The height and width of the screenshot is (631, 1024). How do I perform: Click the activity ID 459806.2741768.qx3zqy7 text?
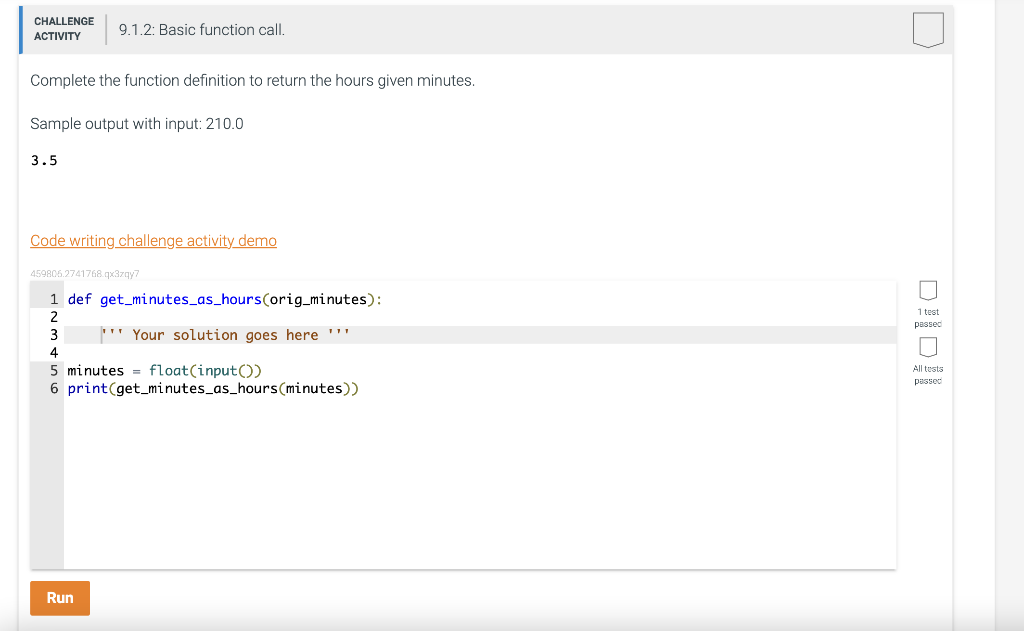click(85, 274)
